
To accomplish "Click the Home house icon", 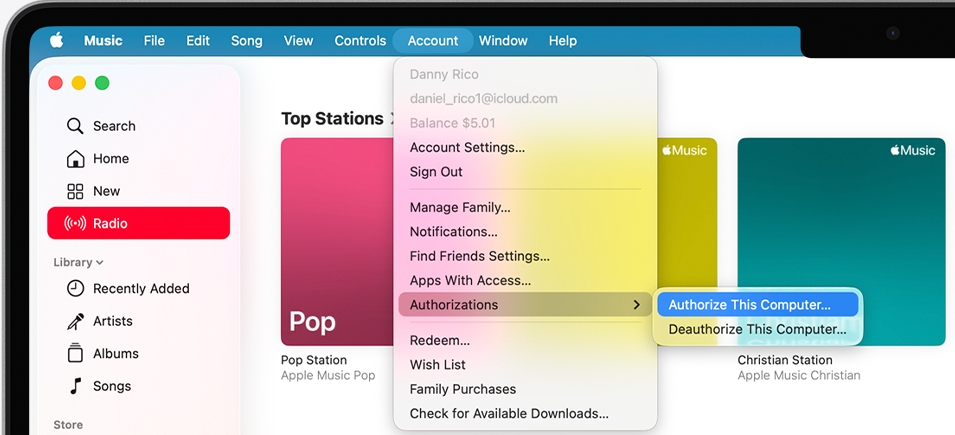I will pyautogui.click(x=75, y=158).
